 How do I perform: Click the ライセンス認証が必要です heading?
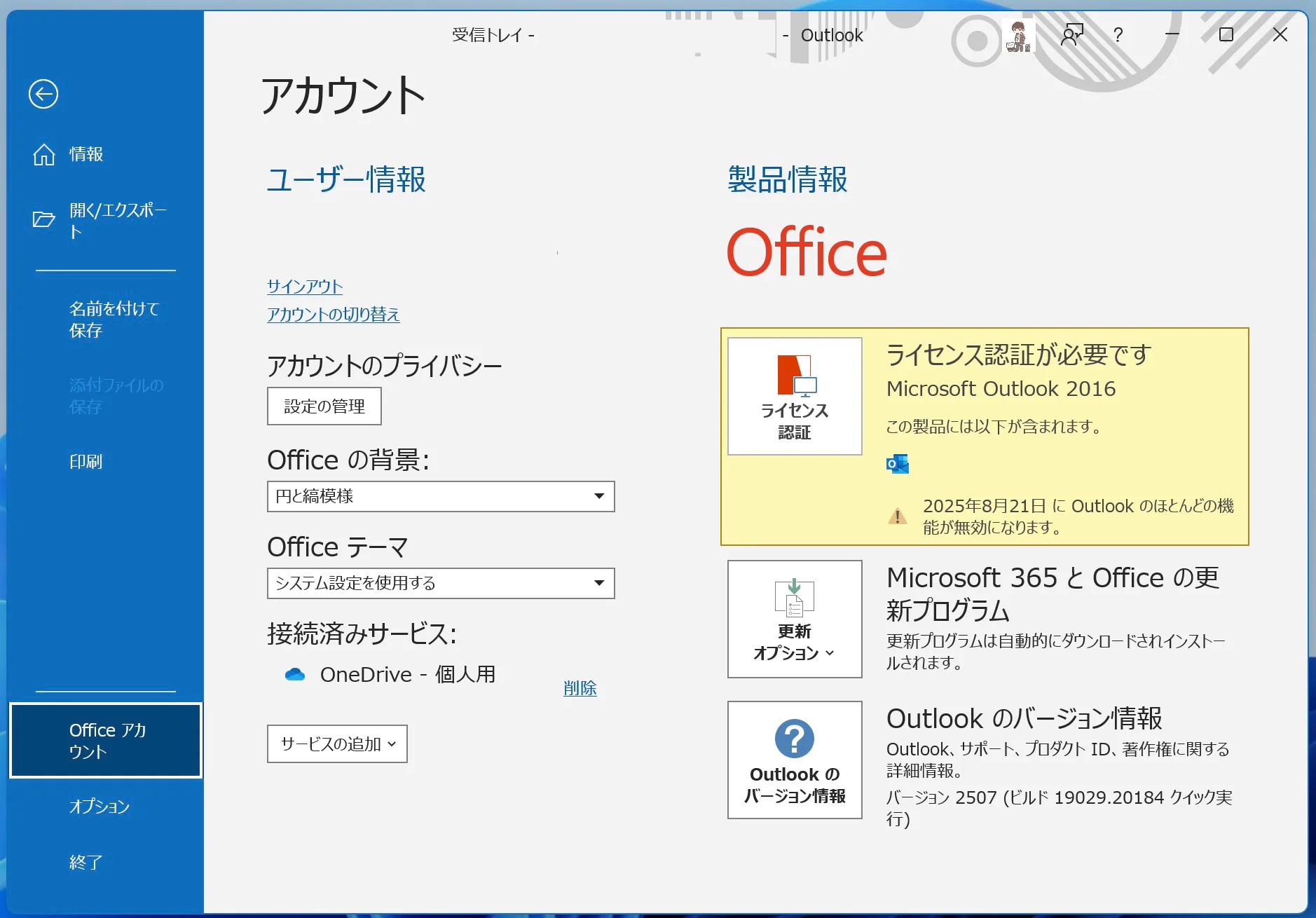coord(1019,355)
